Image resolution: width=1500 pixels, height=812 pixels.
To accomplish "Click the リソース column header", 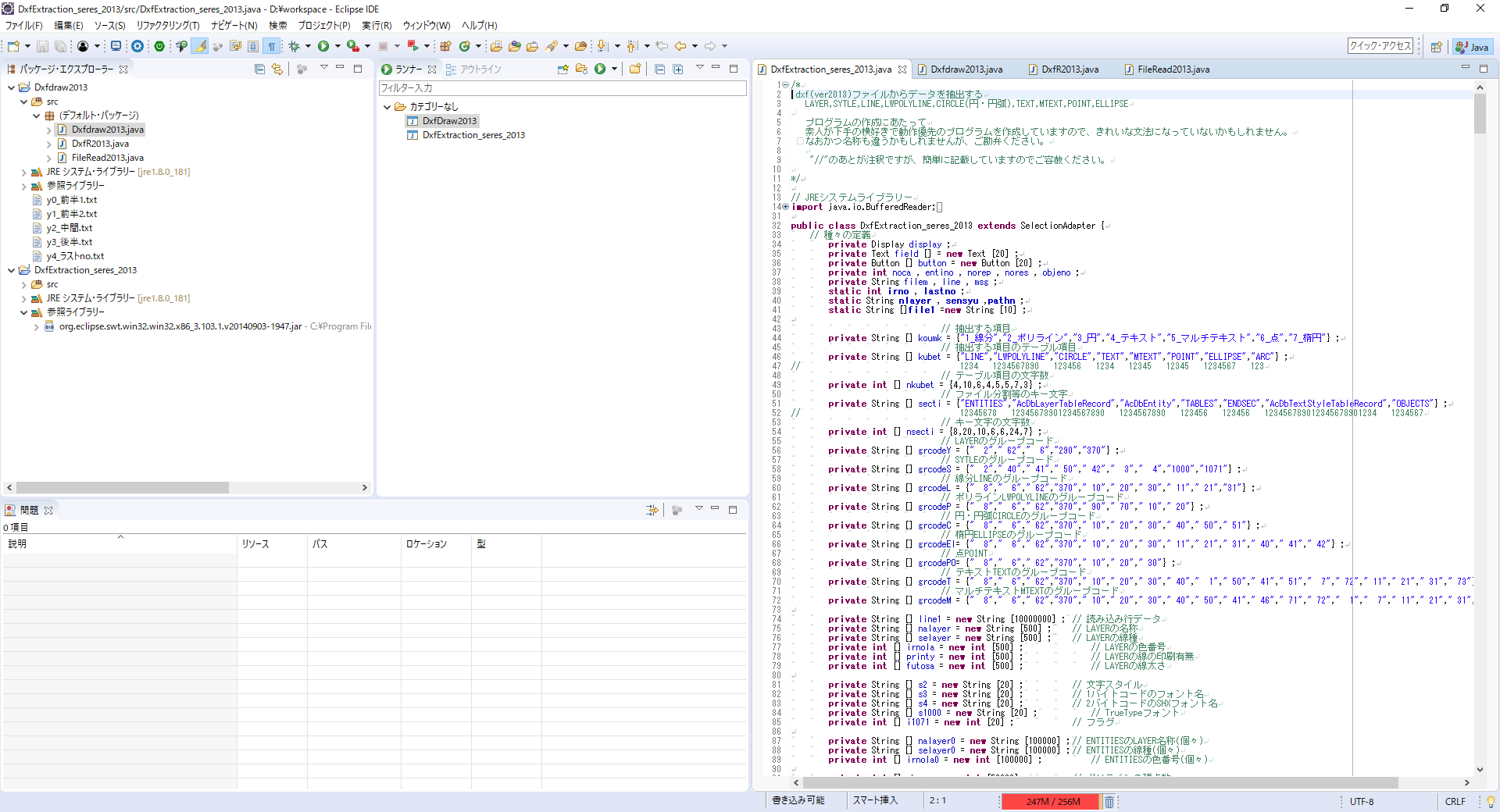I will coord(272,543).
